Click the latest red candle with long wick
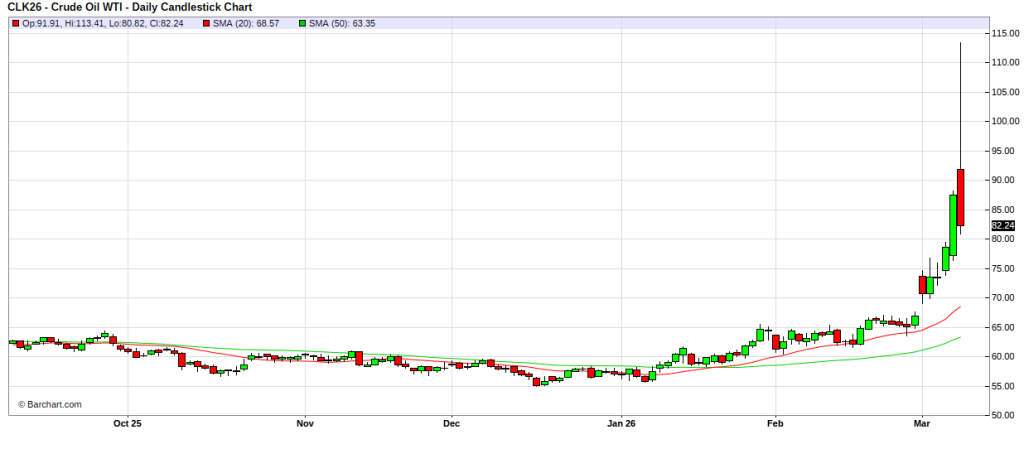Screen dimensions: 1024x449 tap(960, 197)
